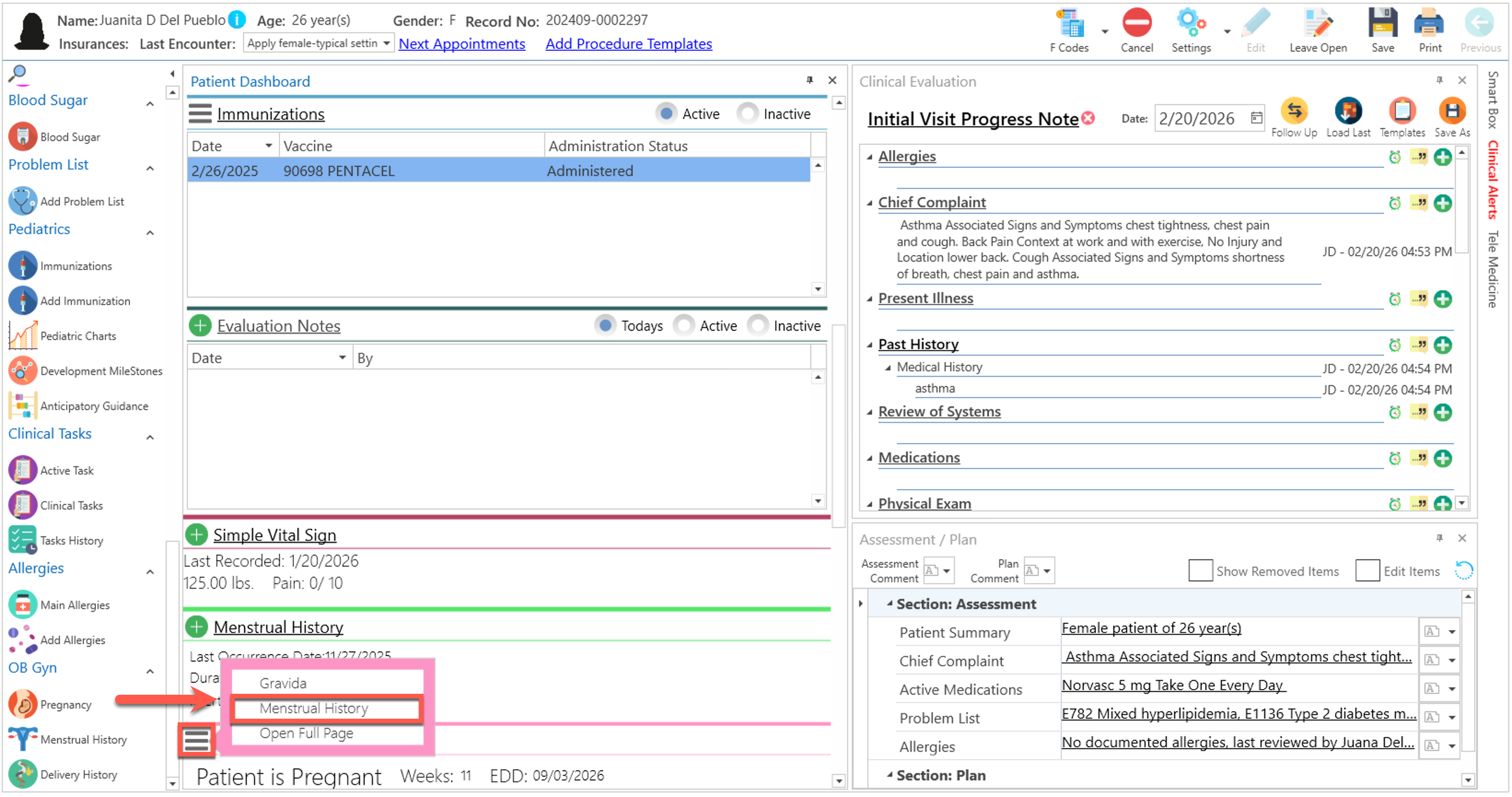Enable the Show Removed Items checkbox
This screenshot has width=1512, height=797.
click(1200, 571)
